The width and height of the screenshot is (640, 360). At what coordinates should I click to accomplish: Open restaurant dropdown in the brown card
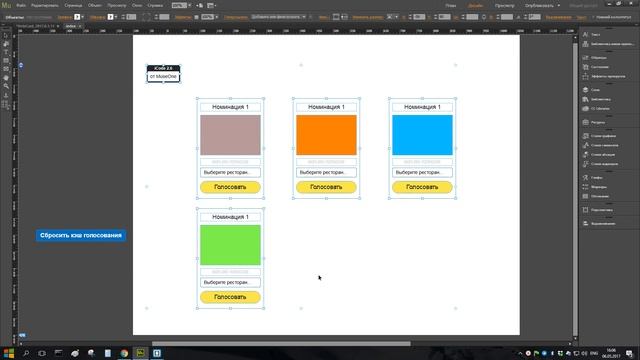(x=230, y=173)
